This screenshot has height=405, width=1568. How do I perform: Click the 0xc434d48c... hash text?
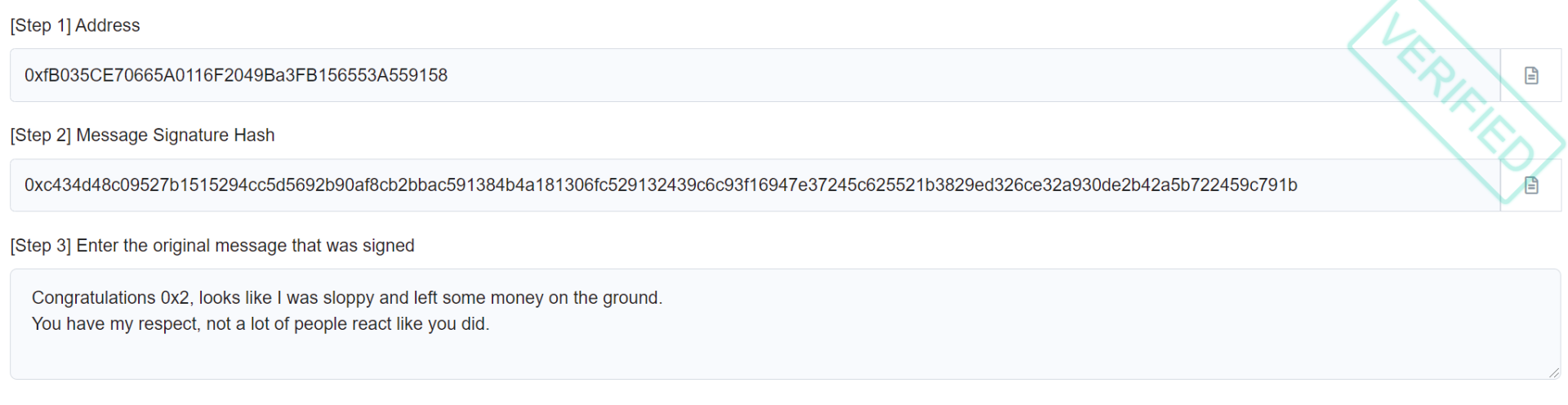tap(661, 185)
